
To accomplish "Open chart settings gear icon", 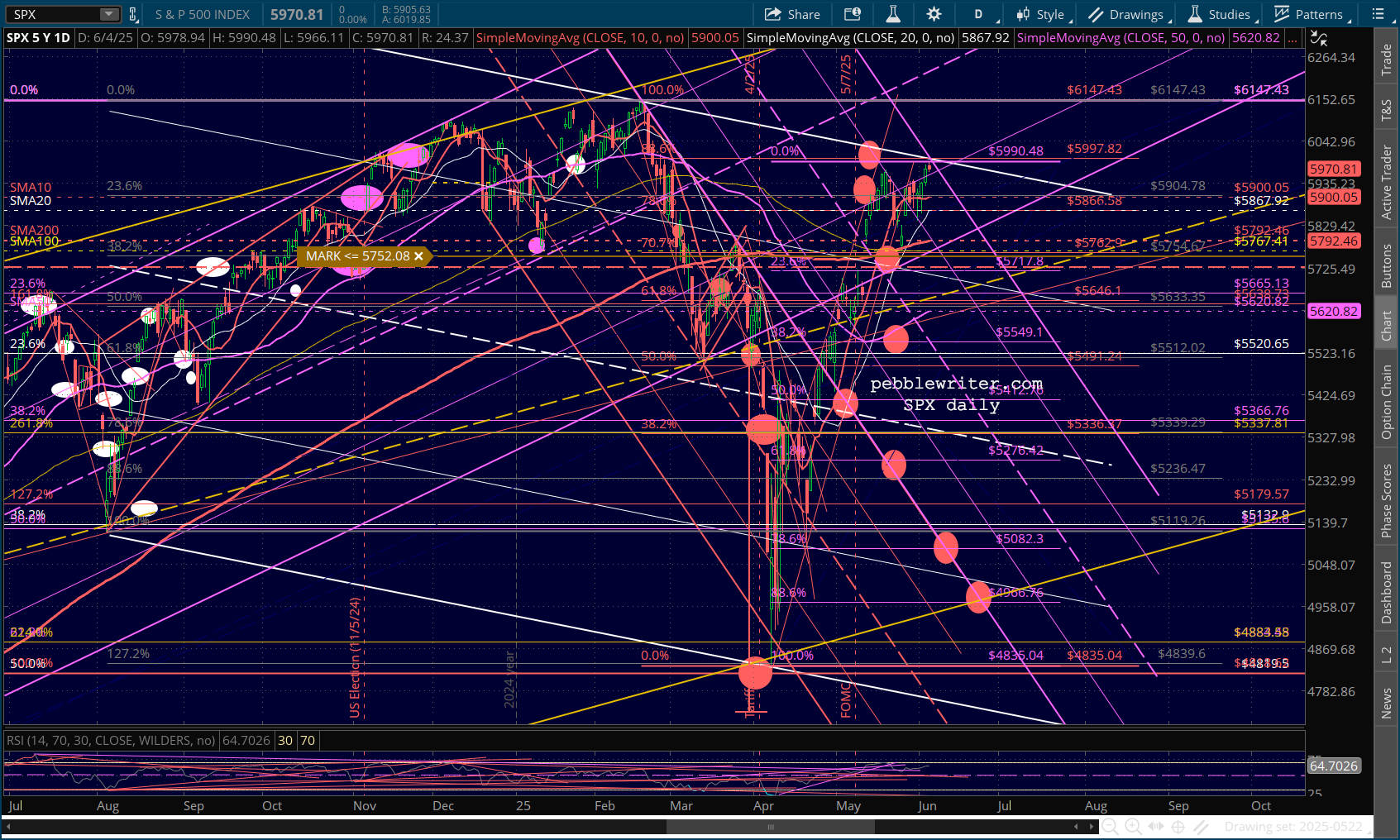I will (x=934, y=14).
